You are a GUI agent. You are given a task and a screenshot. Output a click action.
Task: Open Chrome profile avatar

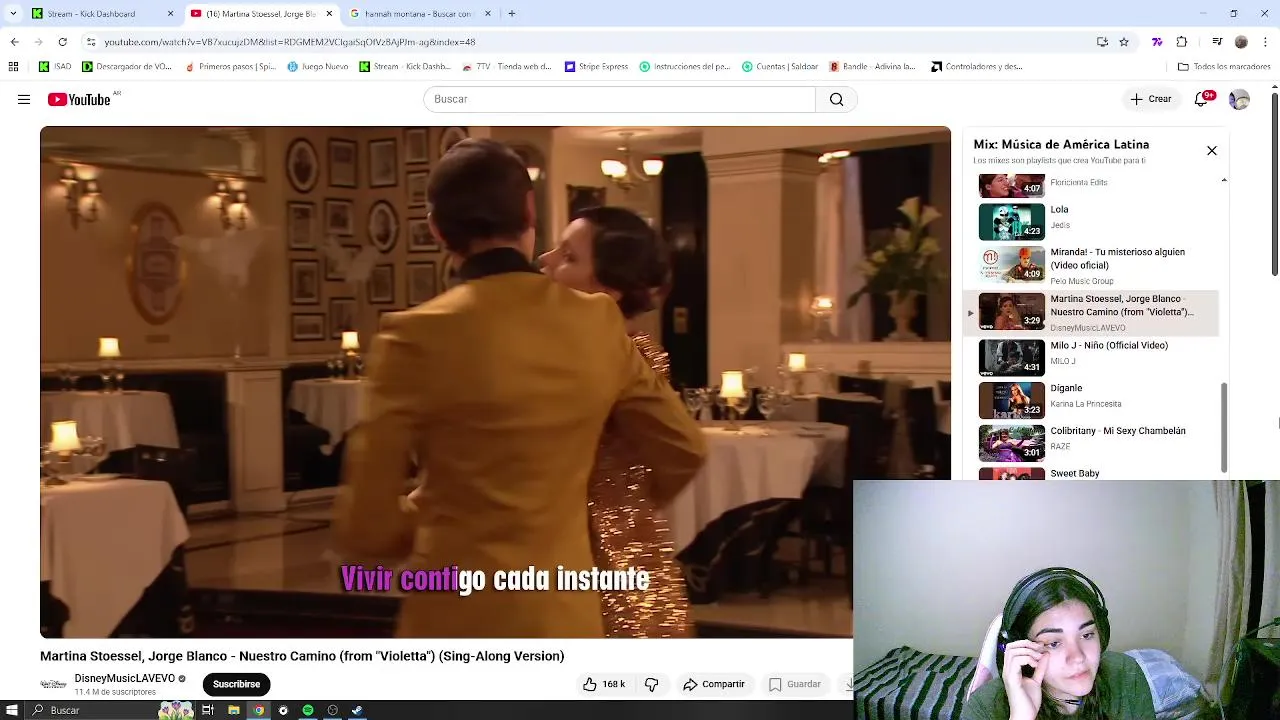pos(1241,42)
